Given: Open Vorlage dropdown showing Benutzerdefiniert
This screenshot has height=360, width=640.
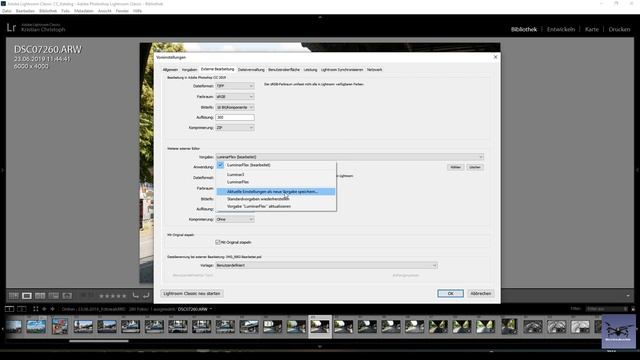Looking at the screenshot, I should [x=327, y=265].
